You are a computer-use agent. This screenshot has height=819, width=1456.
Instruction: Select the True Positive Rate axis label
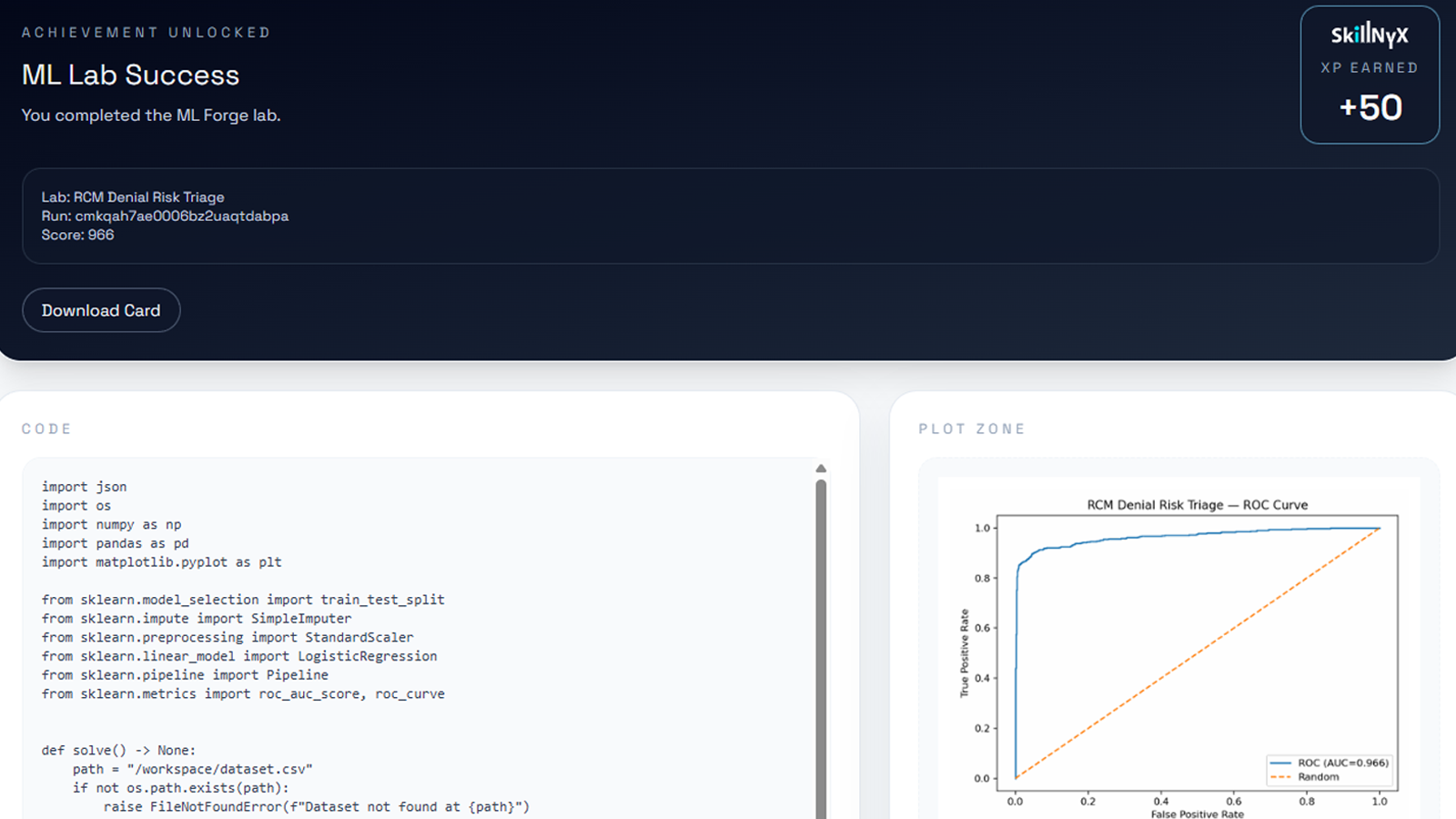click(x=966, y=652)
